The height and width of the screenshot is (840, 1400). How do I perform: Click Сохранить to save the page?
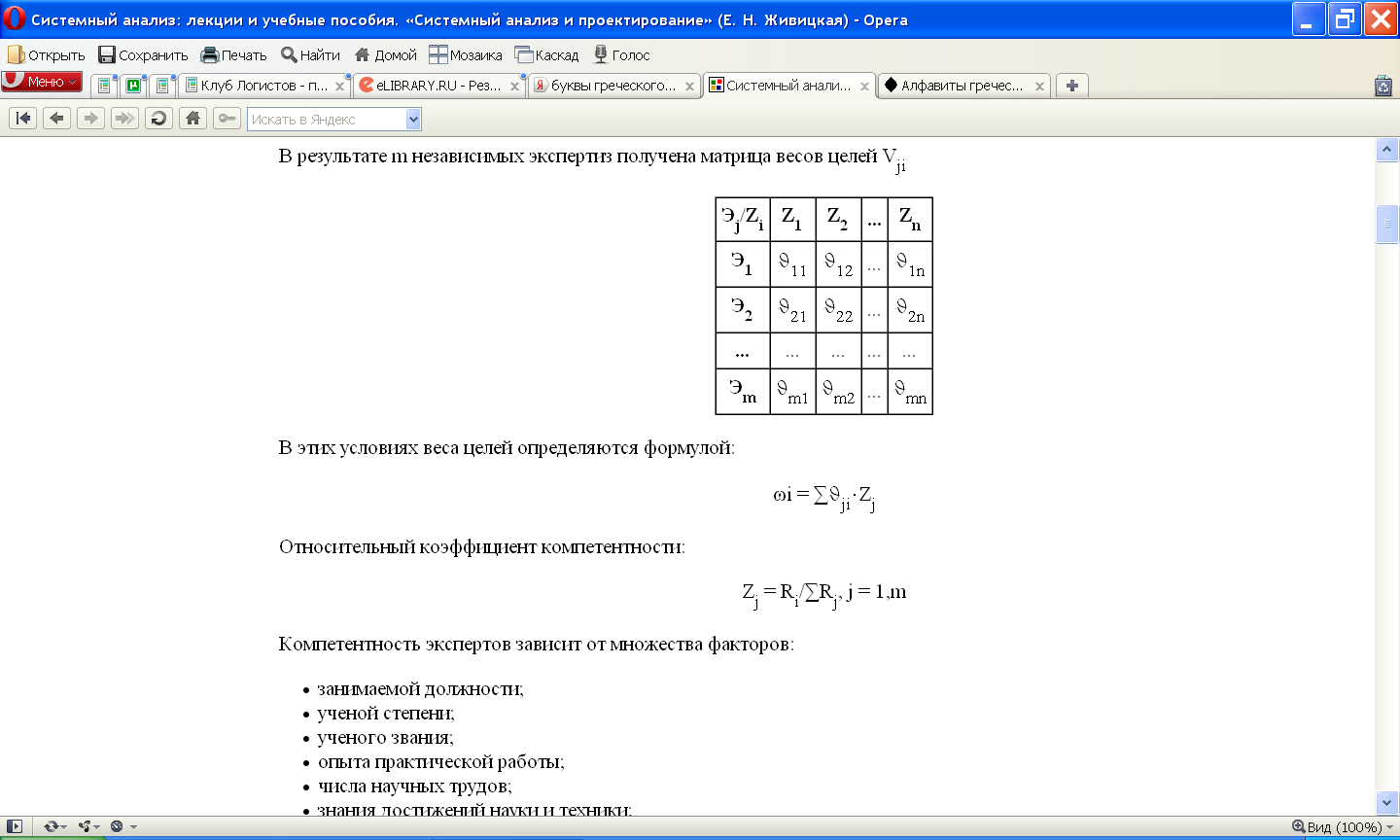[x=143, y=55]
